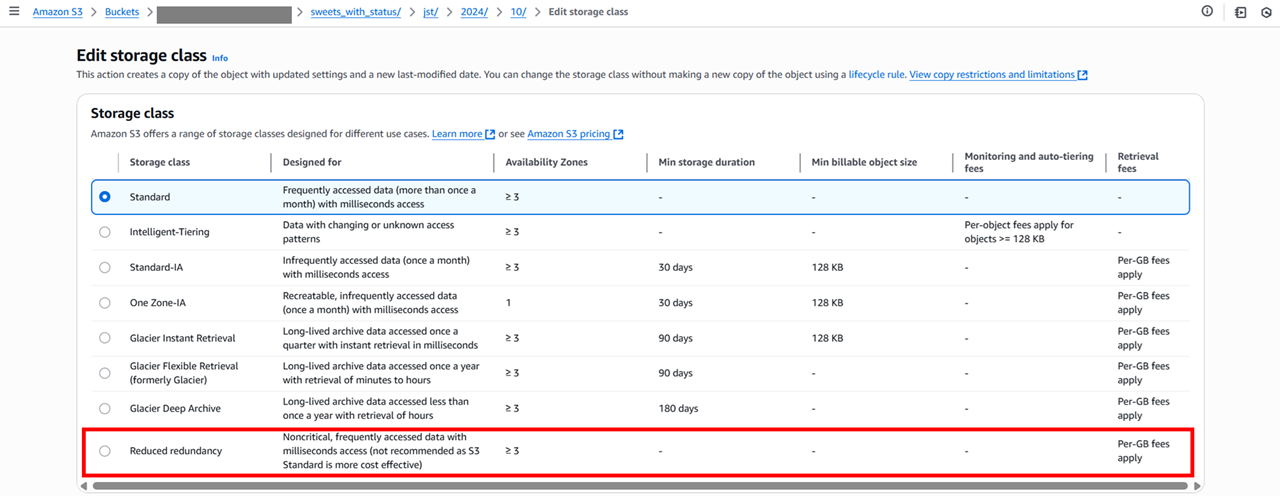Click the Storage class column header

pyautogui.click(x=160, y=162)
